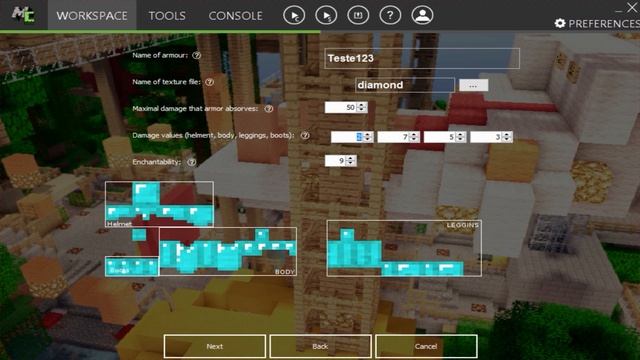Focus the texture file field containing diamond
The image size is (640, 360).
(404, 85)
